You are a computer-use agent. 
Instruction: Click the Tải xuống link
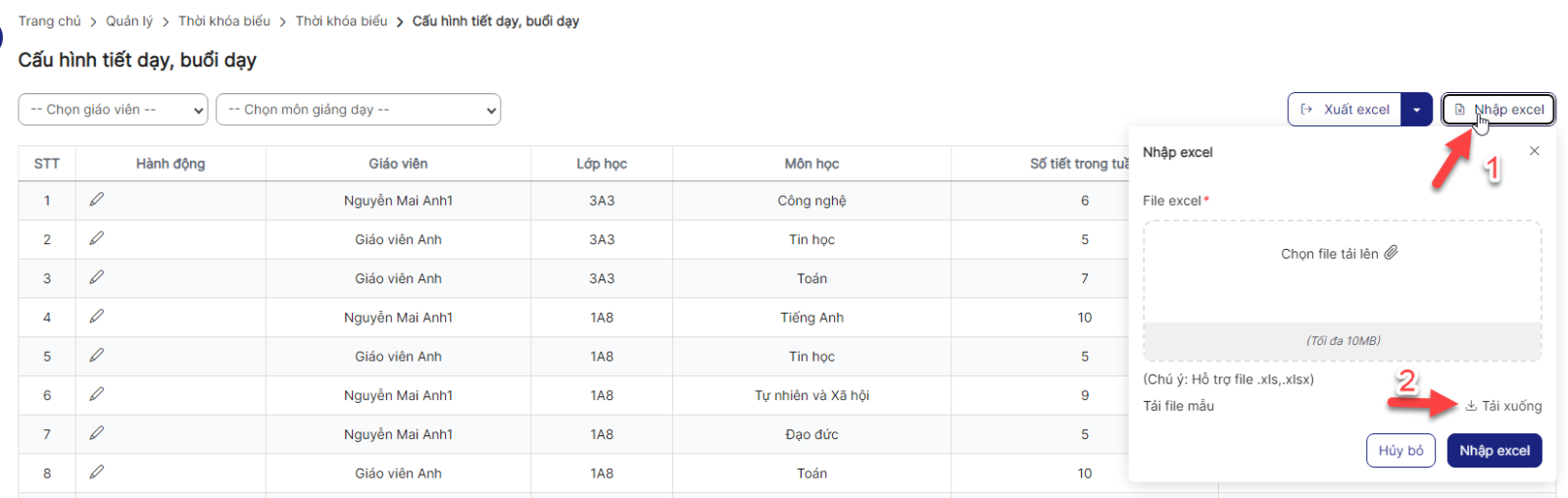pyautogui.click(x=1511, y=406)
